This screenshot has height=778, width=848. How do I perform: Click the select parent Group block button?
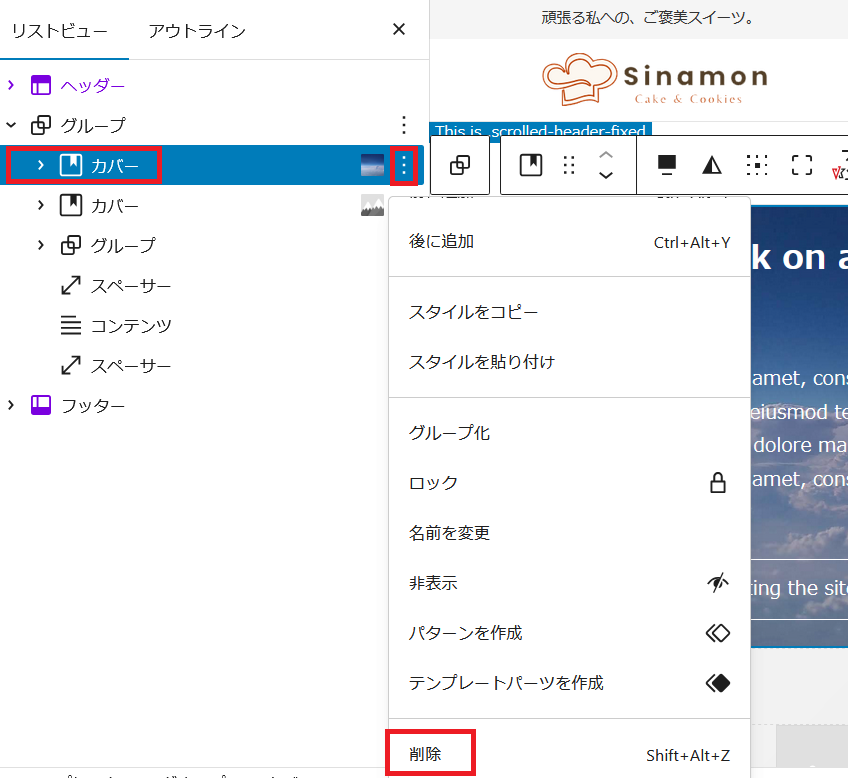460,165
